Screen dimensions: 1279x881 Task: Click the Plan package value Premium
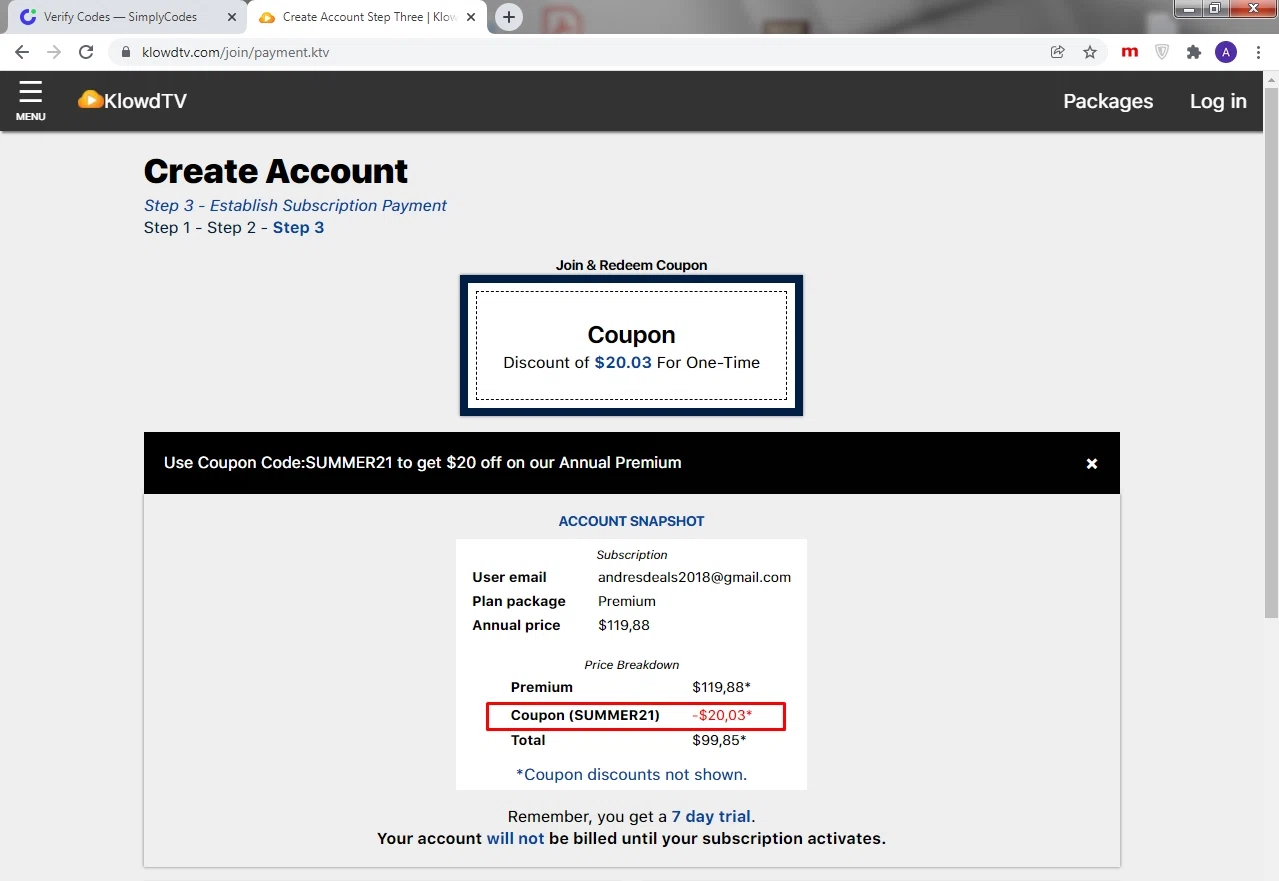(x=627, y=601)
